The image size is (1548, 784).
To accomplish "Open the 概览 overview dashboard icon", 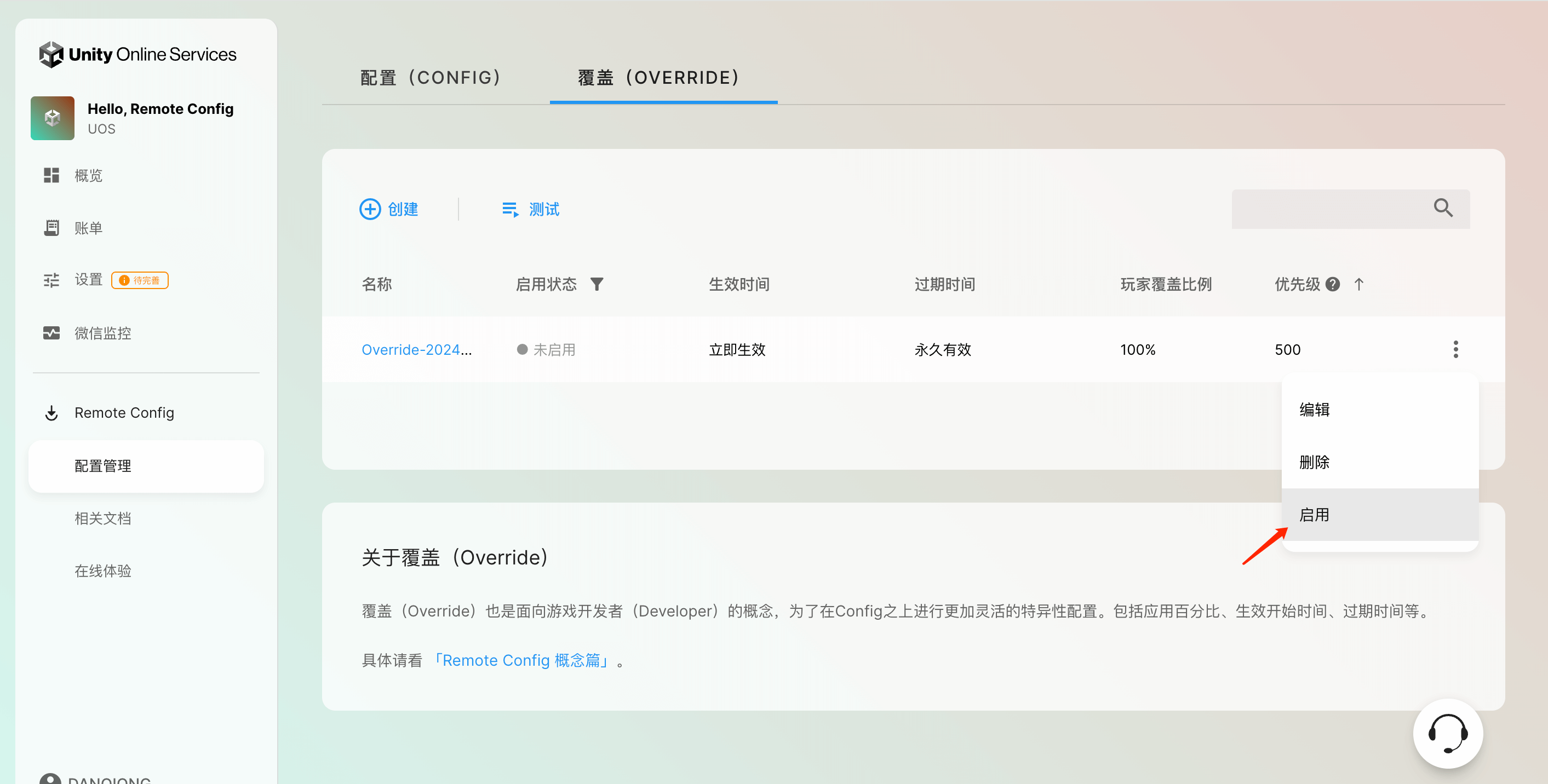I will tap(51, 175).
